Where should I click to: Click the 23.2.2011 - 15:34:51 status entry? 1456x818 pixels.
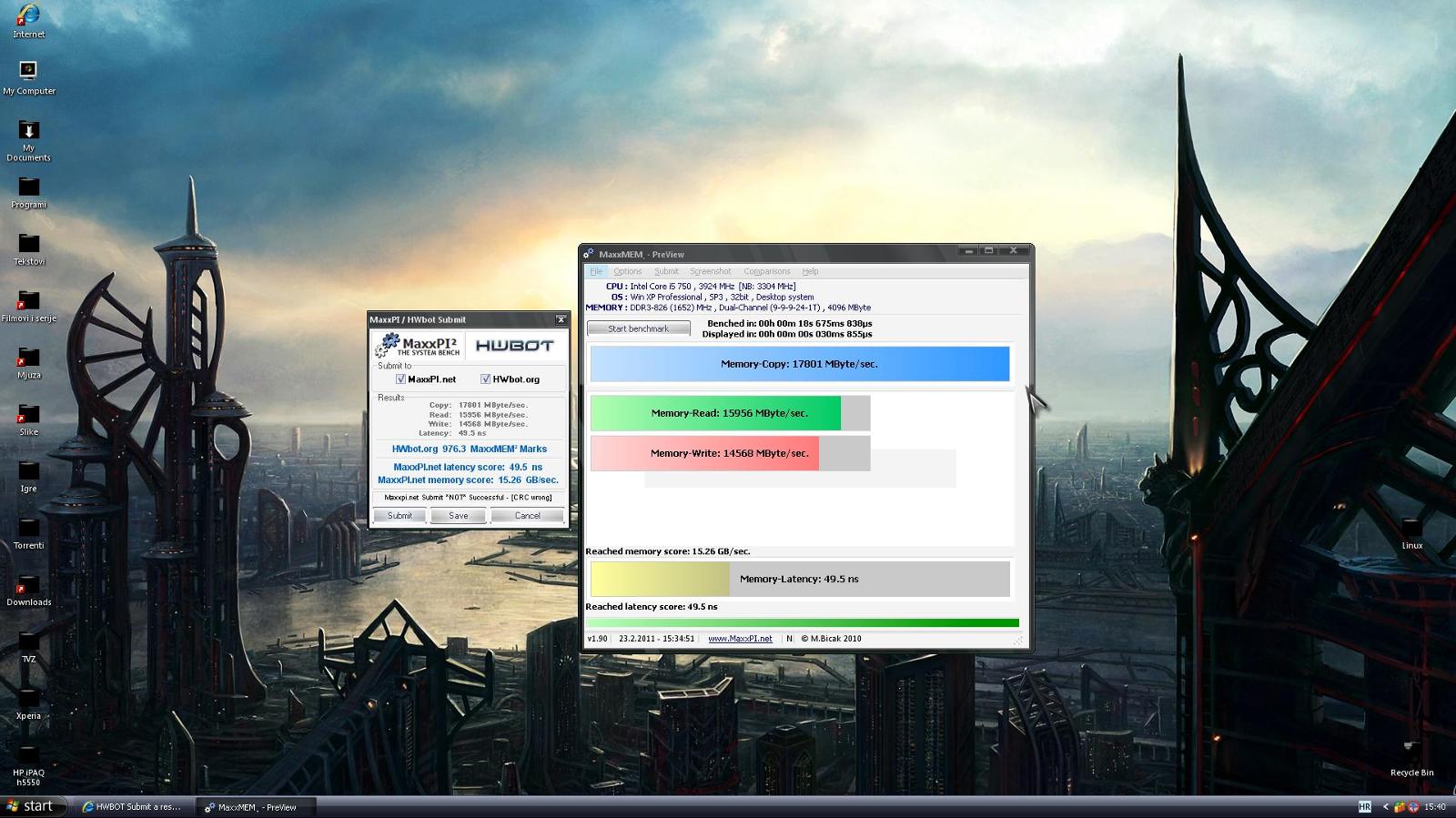point(657,639)
